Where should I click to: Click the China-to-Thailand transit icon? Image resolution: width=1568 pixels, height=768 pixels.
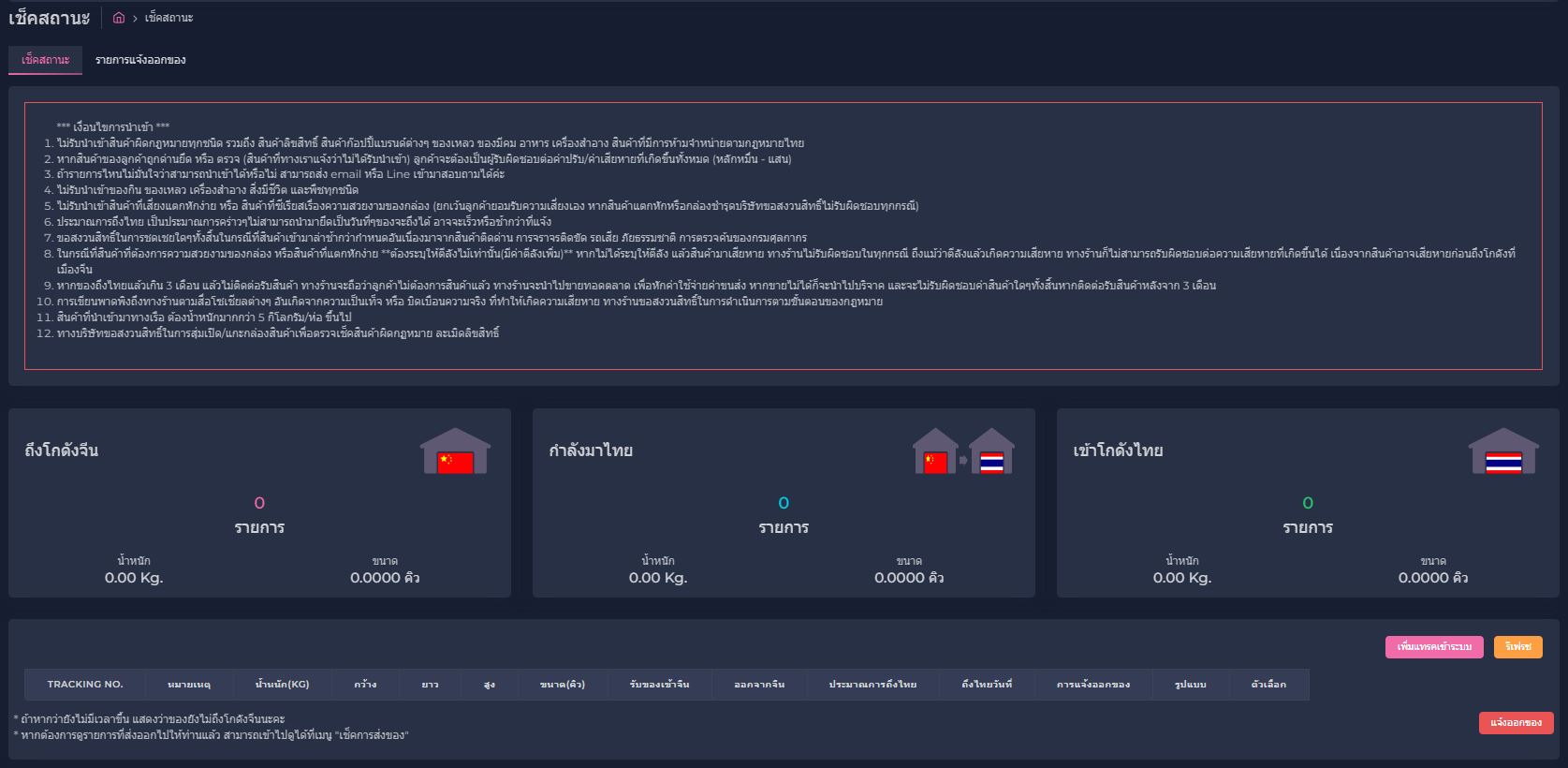click(963, 451)
